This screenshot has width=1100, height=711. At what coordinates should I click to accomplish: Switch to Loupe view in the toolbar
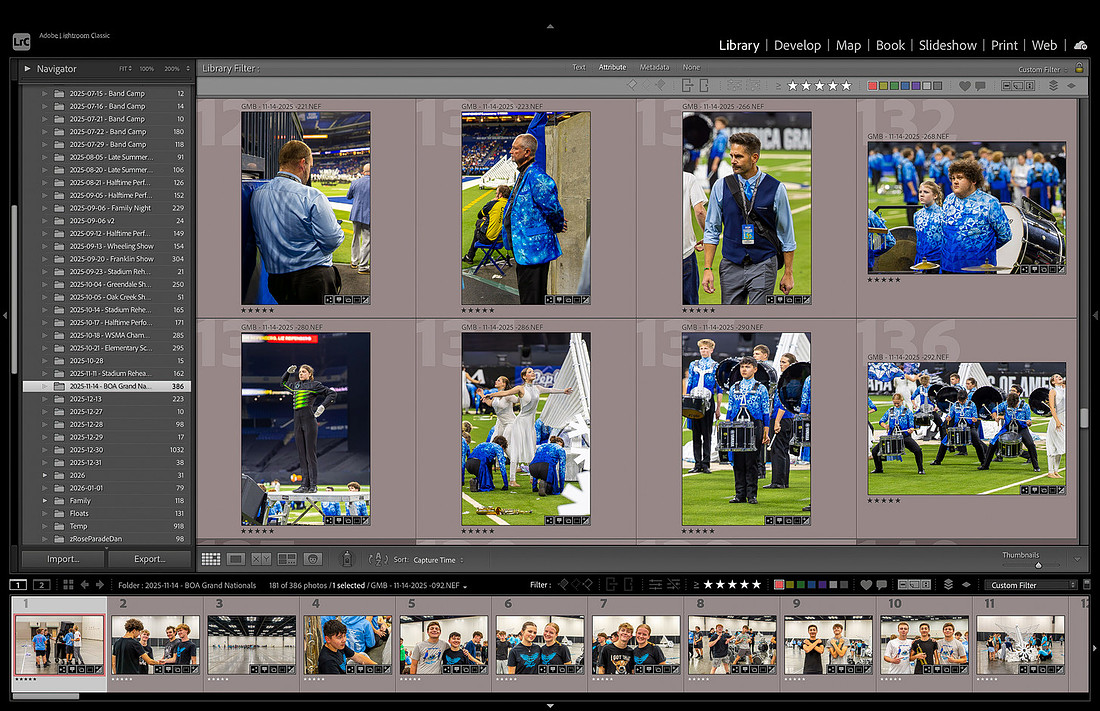coord(236,559)
